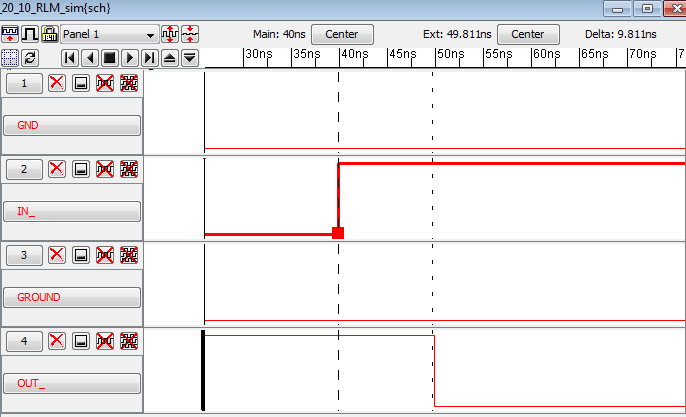Screen dimensions: 686x417
Task: Click the IN_ high-level waveform trace
Action: [x=512, y=164]
